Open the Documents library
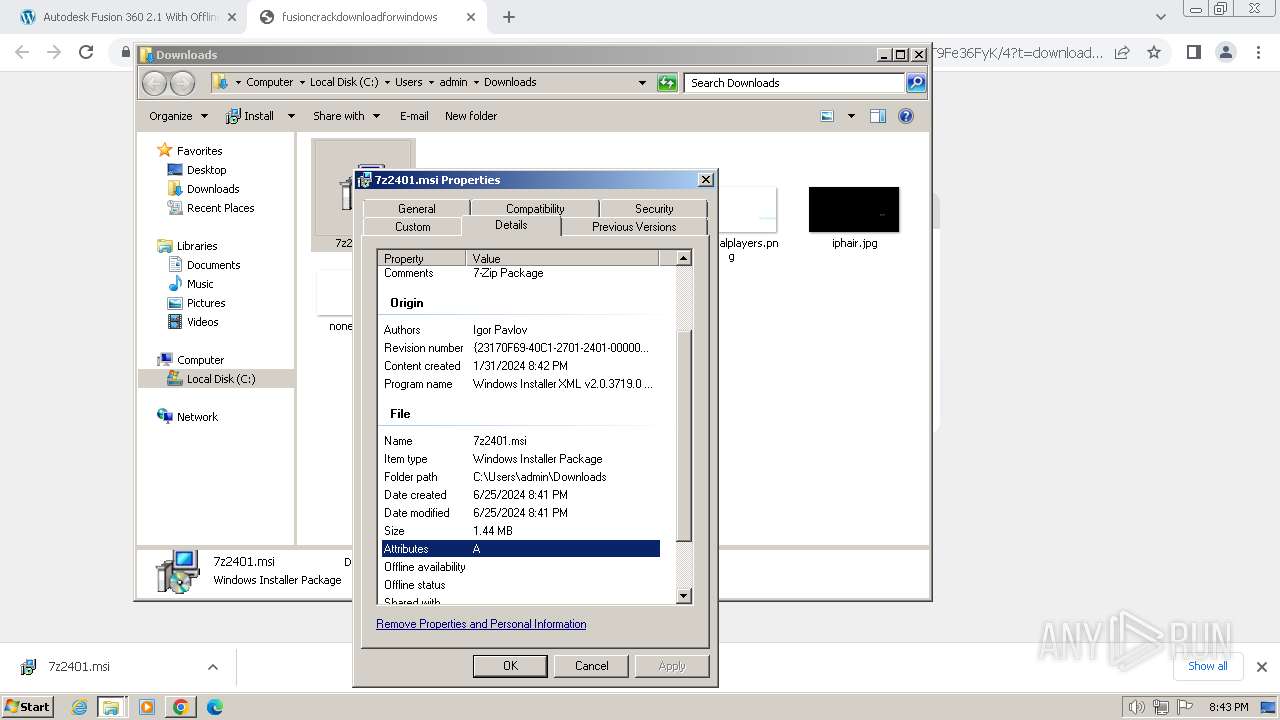The image size is (1280, 720). tap(213, 265)
